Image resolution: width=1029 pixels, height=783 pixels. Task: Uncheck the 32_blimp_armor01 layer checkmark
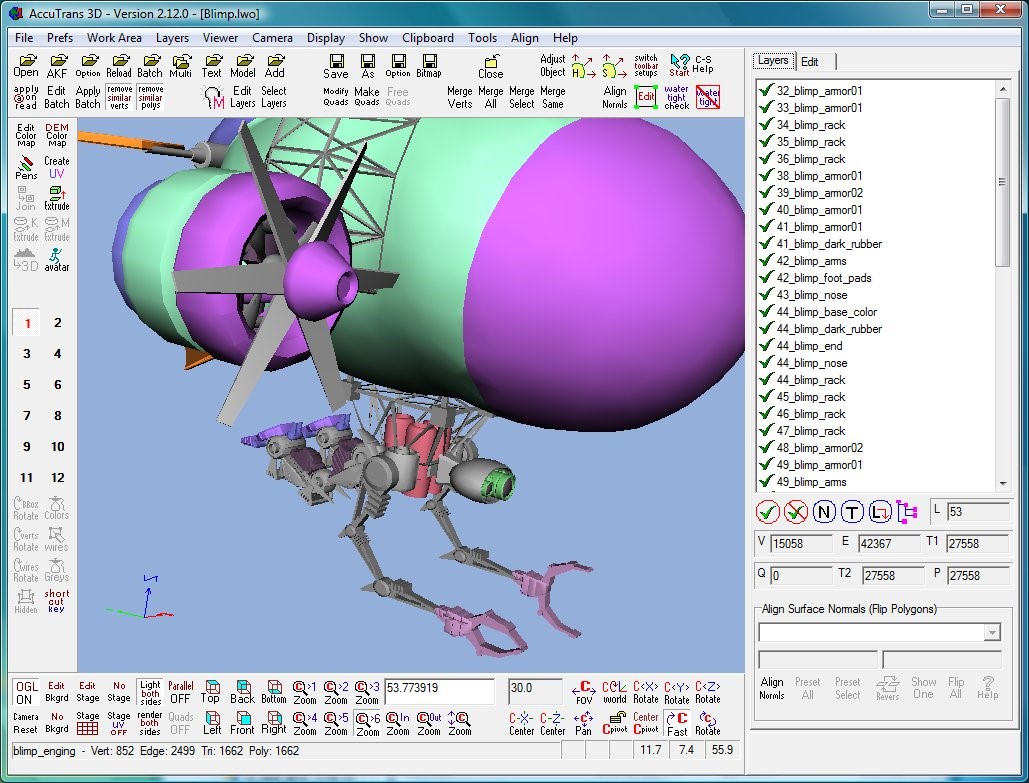(x=766, y=90)
